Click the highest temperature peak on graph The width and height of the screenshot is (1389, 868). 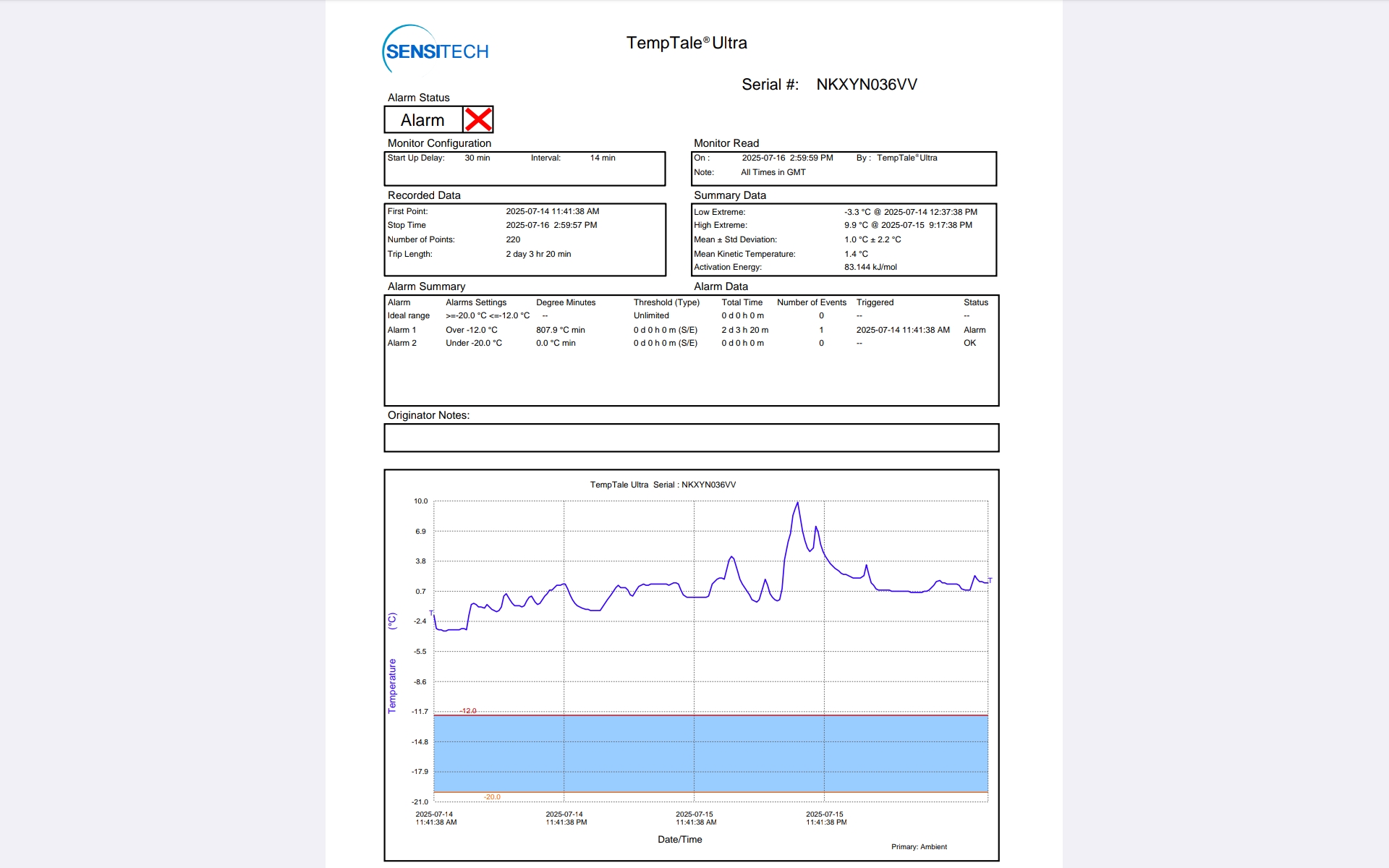pyautogui.click(x=797, y=503)
